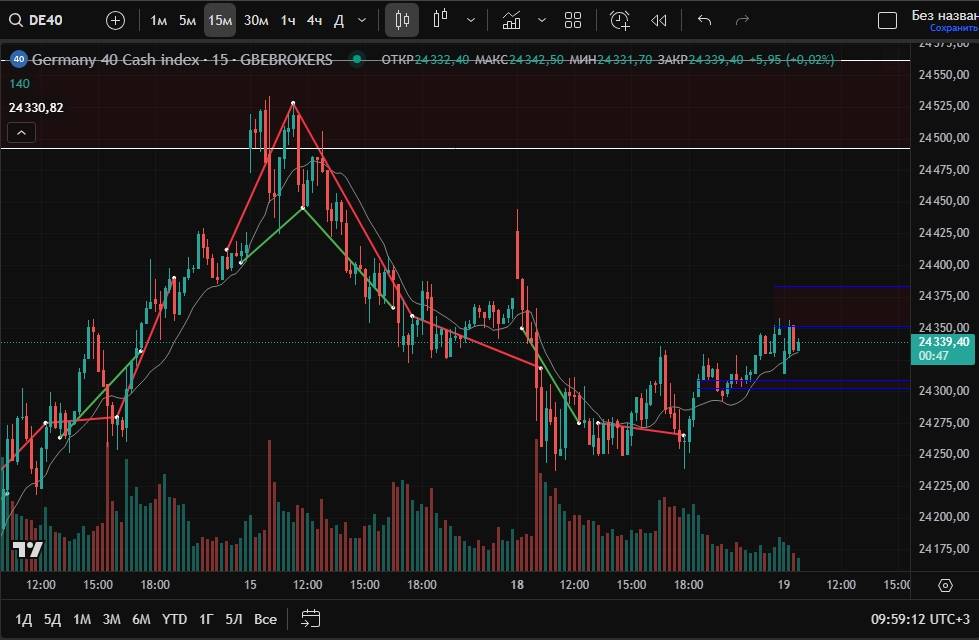
Task: Open chart settings gear near the time axis
Action: pos(945,585)
